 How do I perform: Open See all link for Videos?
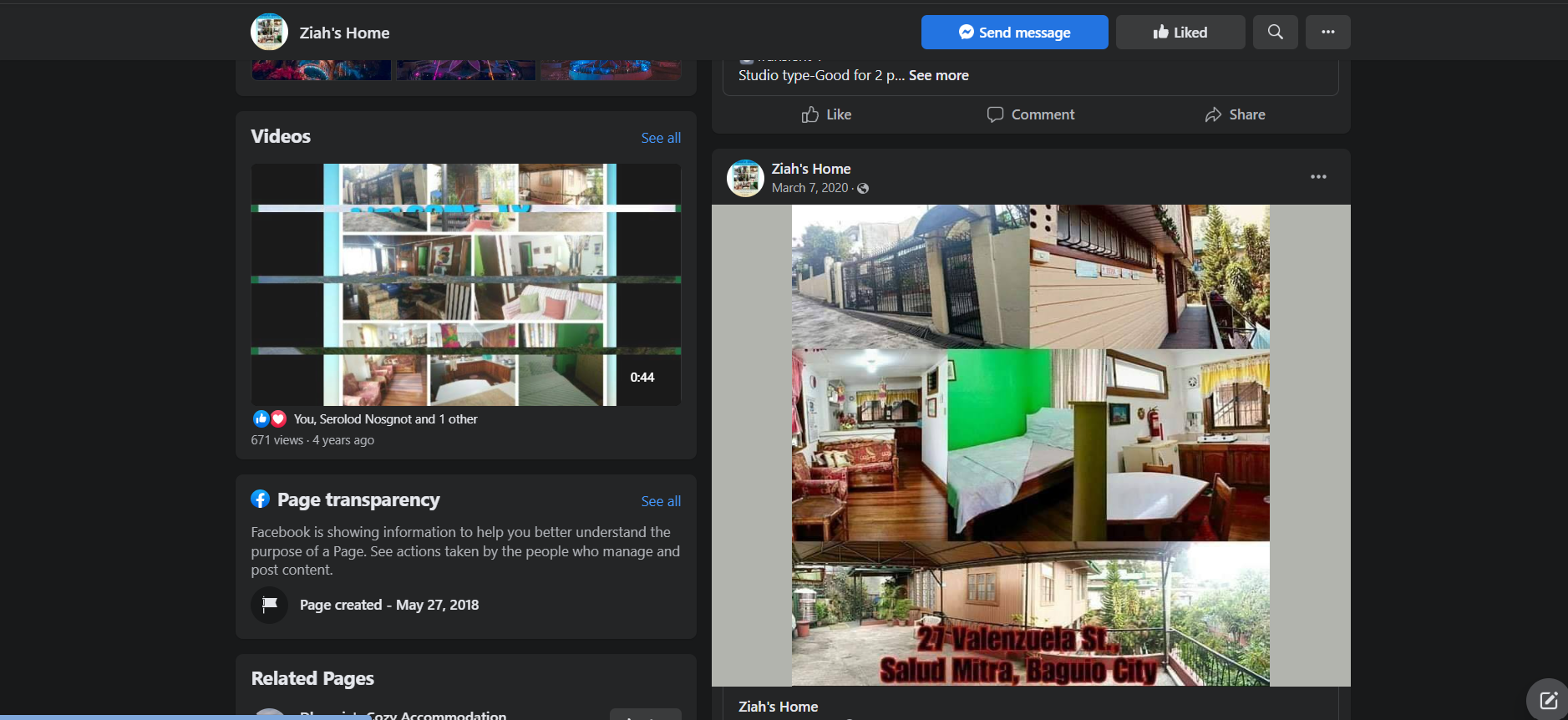[661, 138]
